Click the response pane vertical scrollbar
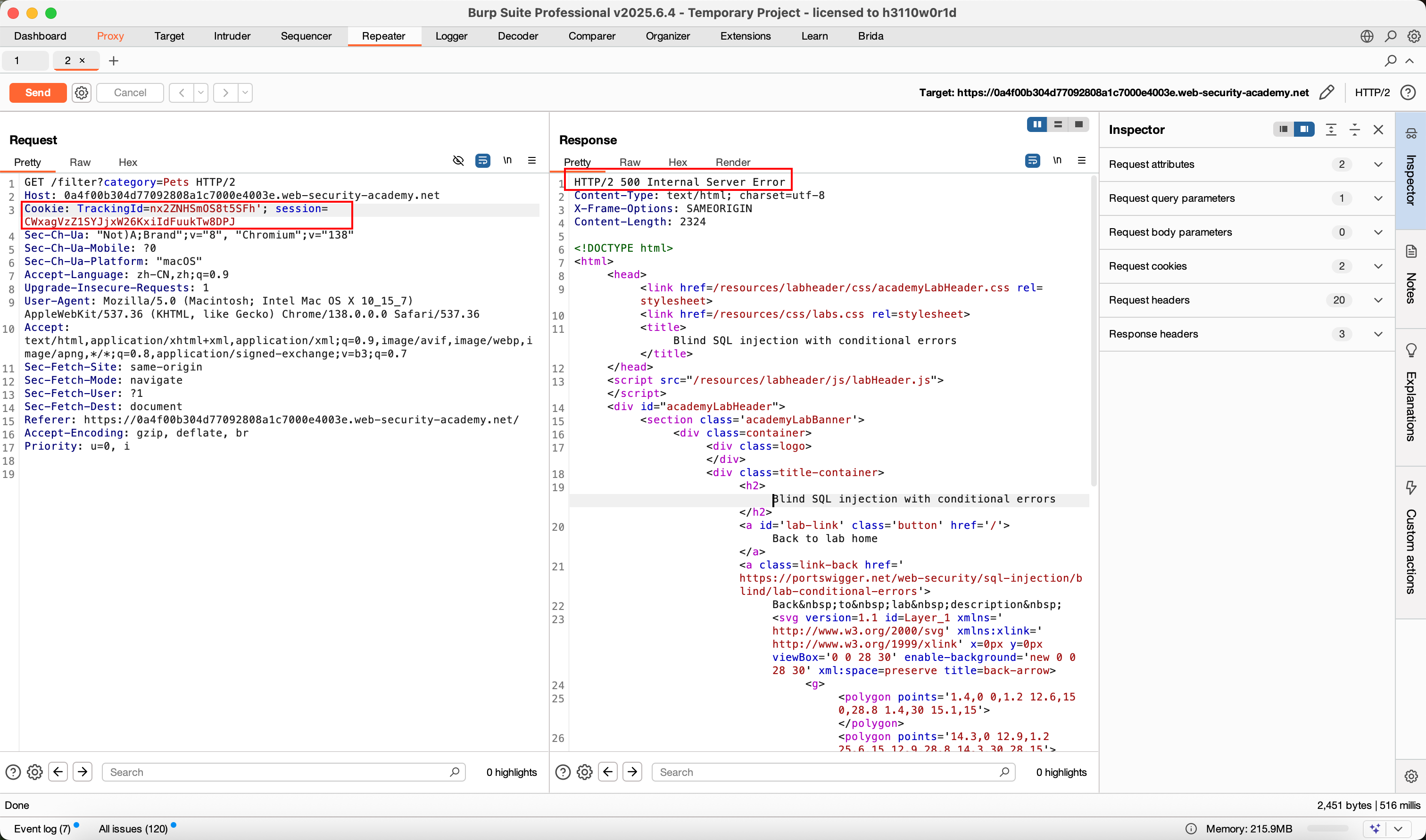 pos(1094,331)
